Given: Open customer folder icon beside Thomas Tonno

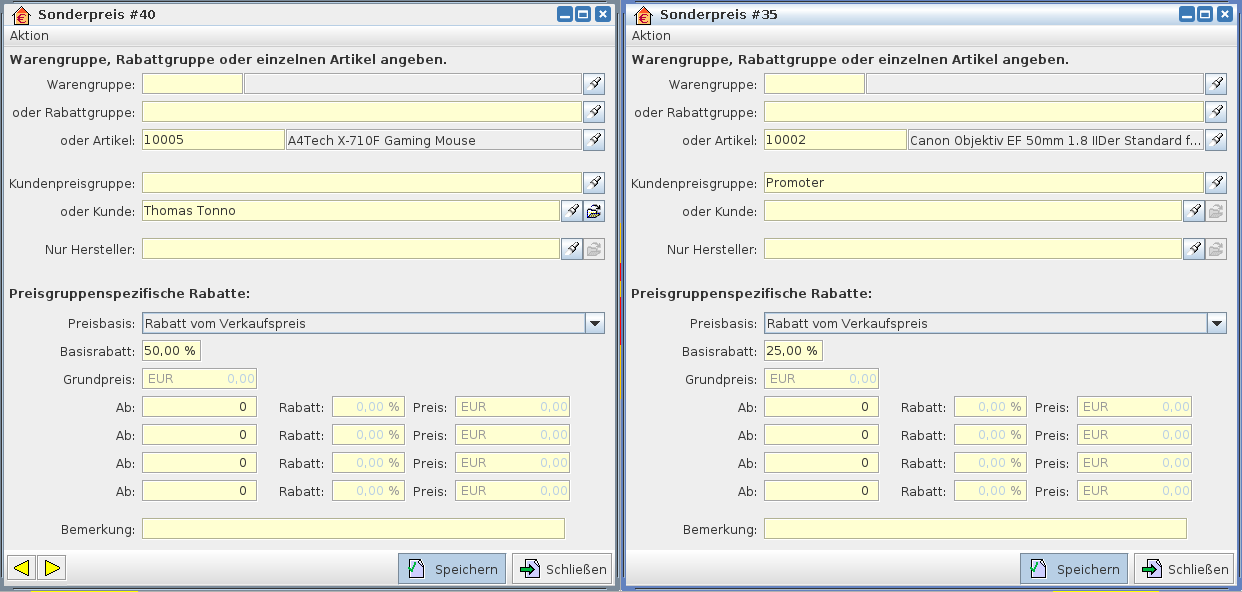Looking at the screenshot, I should [x=594, y=211].
